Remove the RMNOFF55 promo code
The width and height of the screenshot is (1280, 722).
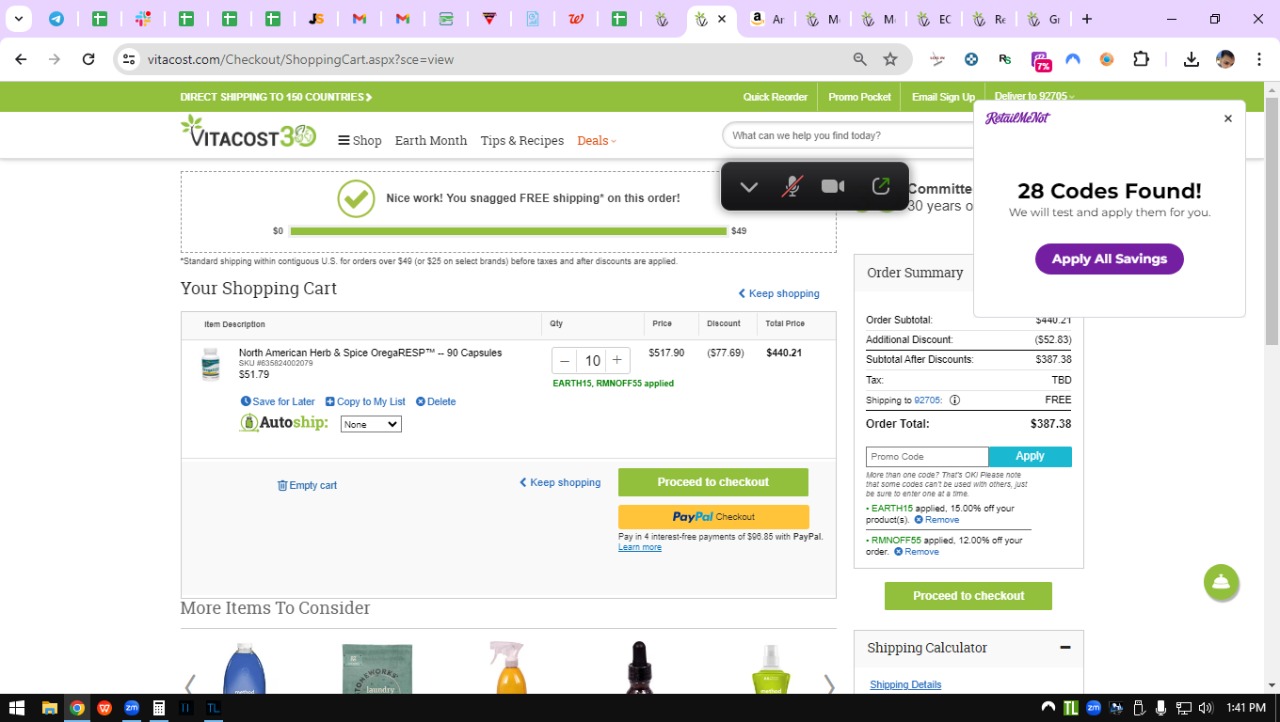pyautogui.click(x=916, y=552)
